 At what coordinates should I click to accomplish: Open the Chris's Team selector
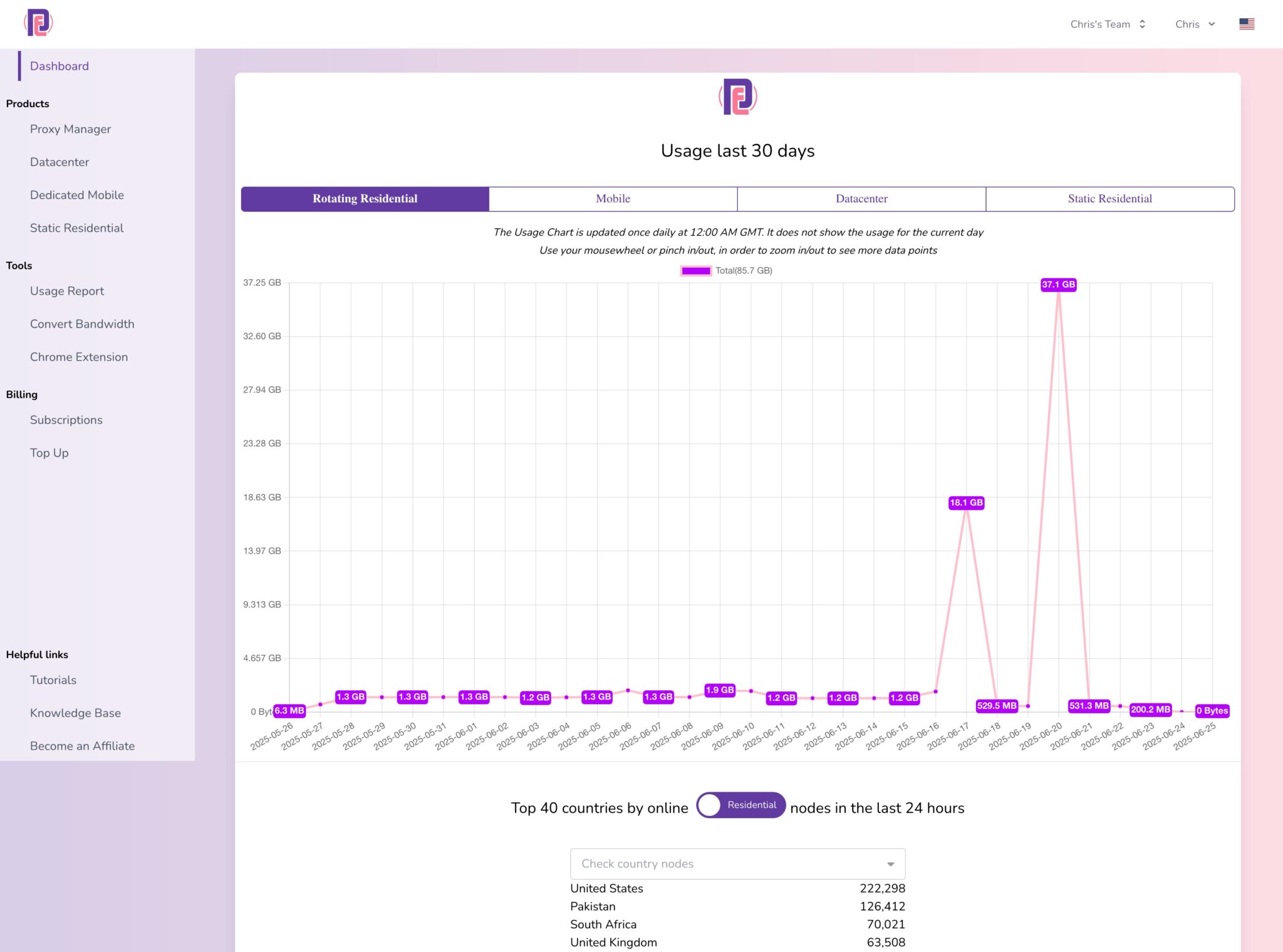click(x=1100, y=24)
